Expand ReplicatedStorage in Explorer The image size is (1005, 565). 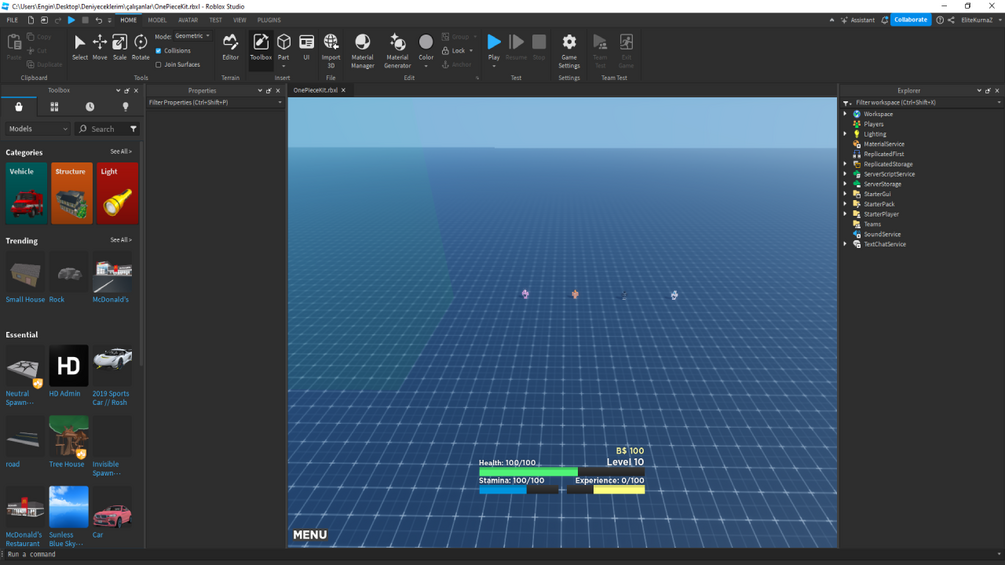[845, 164]
